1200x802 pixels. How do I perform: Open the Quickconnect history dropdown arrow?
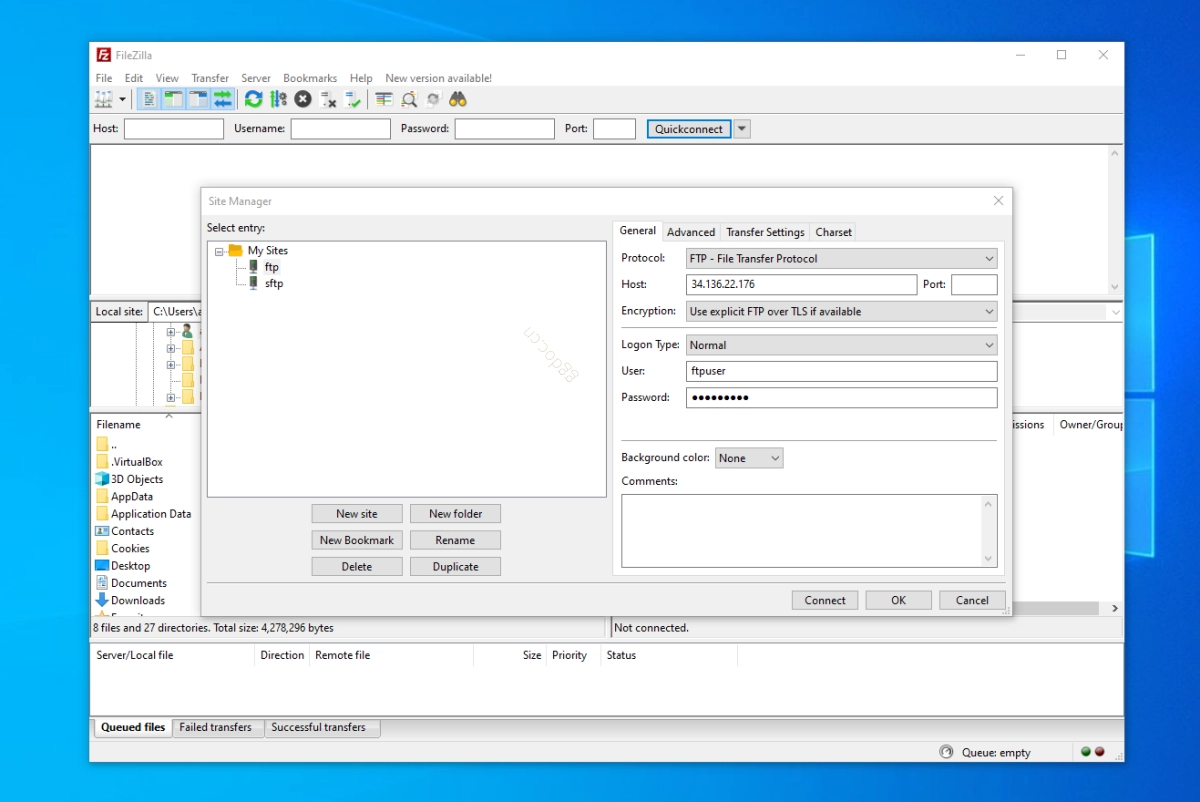(742, 129)
